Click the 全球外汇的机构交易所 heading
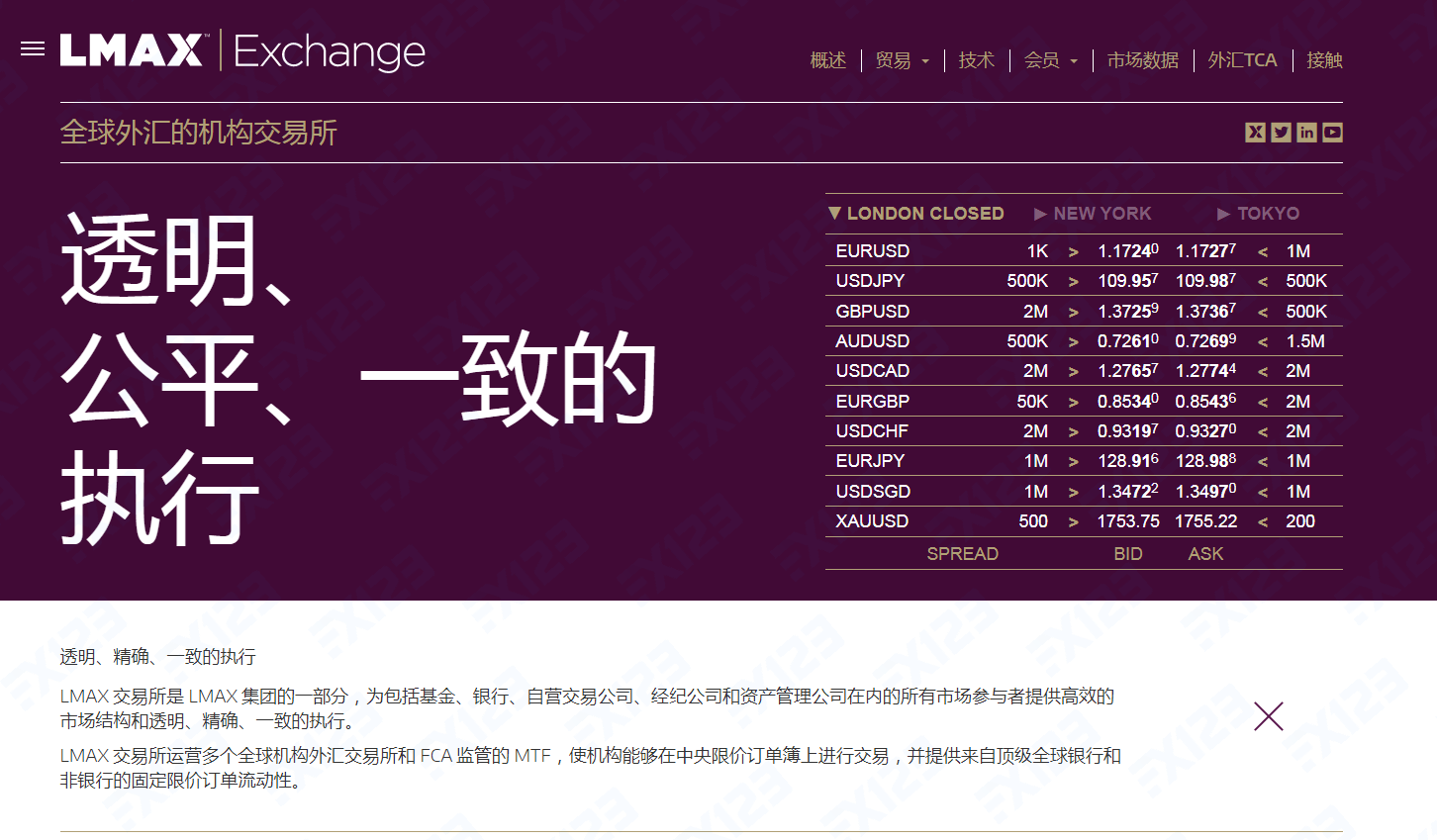Image resolution: width=1437 pixels, height=840 pixels. point(199,133)
